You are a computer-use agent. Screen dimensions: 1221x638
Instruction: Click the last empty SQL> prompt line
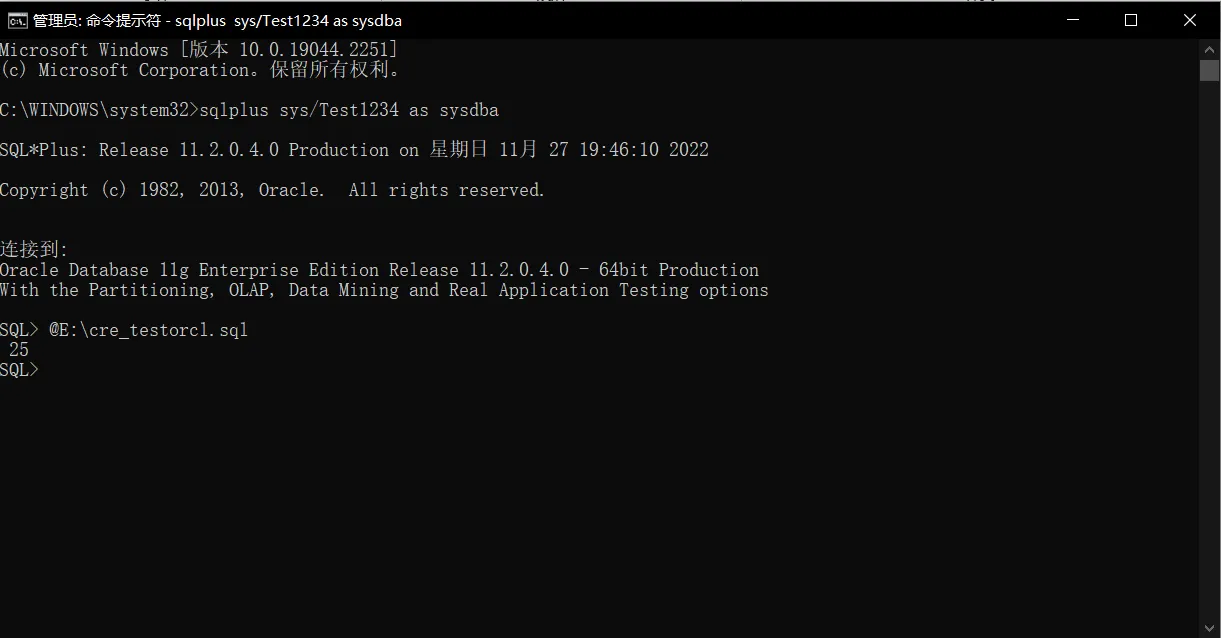click(x=20, y=370)
